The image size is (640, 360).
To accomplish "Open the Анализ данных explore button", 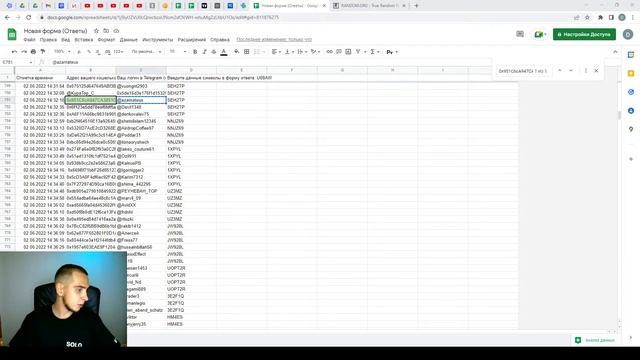I will pyautogui.click(x=595, y=340).
